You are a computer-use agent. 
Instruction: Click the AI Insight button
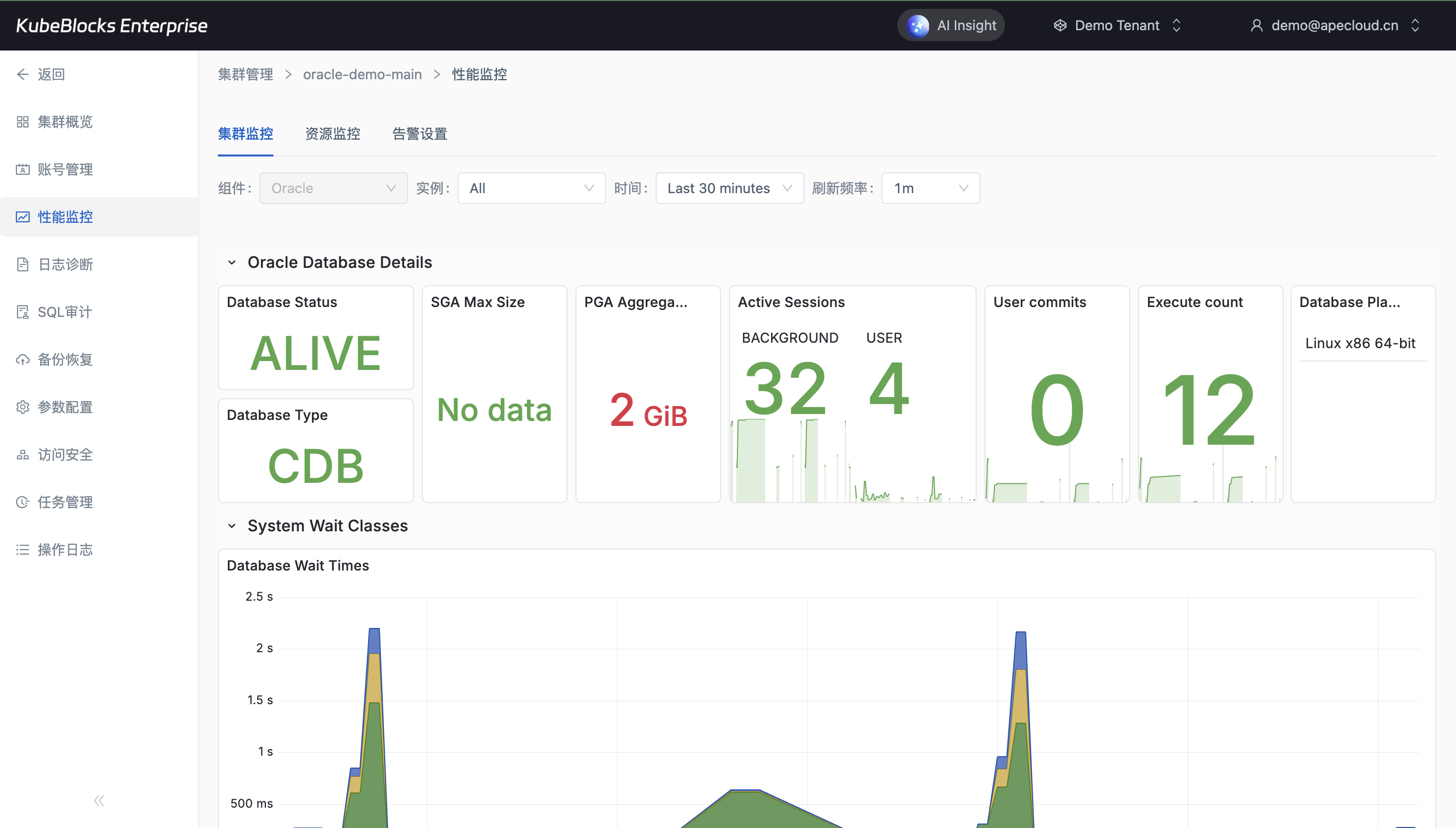point(951,26)
